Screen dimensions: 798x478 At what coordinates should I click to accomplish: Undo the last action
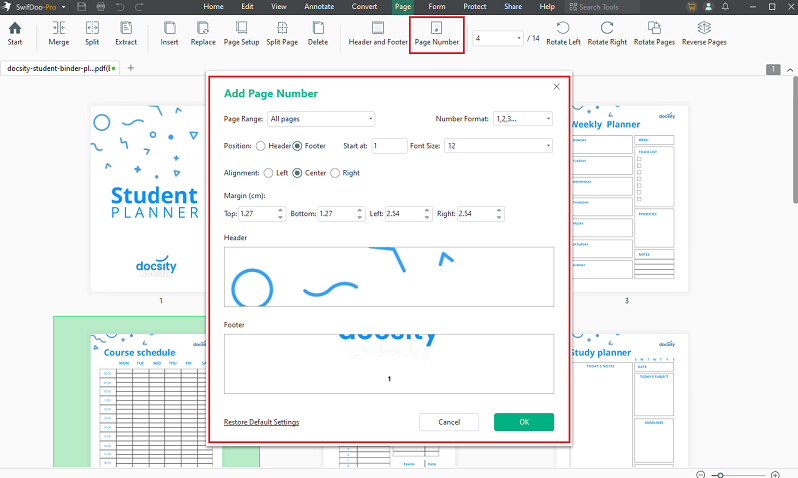[120, 7]
